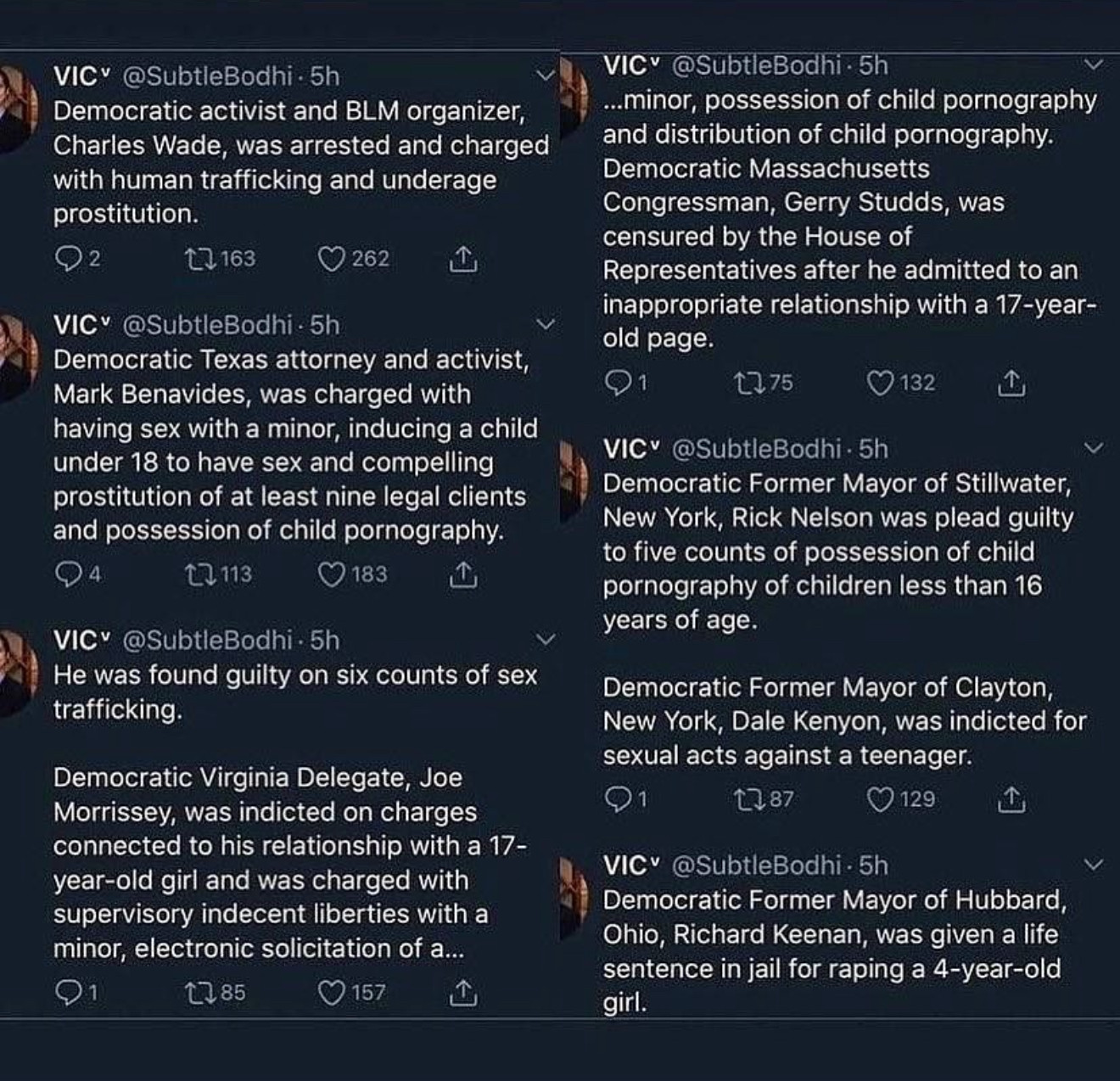Expand the Rick Nelson tweet menu chevron
The image size is (1120, 1081).
pos(1095,448)
